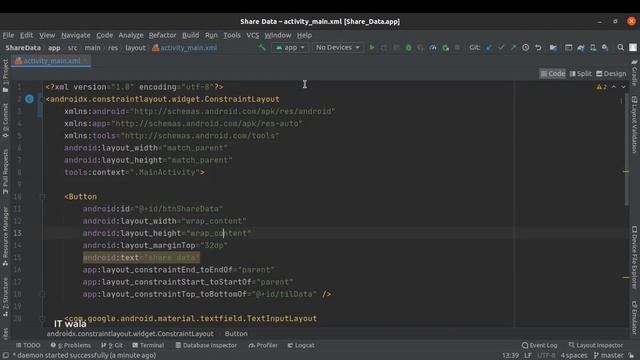Open the SDK Manager icon
The height and width of the screenshot is (360, 640).
(605, 48)
